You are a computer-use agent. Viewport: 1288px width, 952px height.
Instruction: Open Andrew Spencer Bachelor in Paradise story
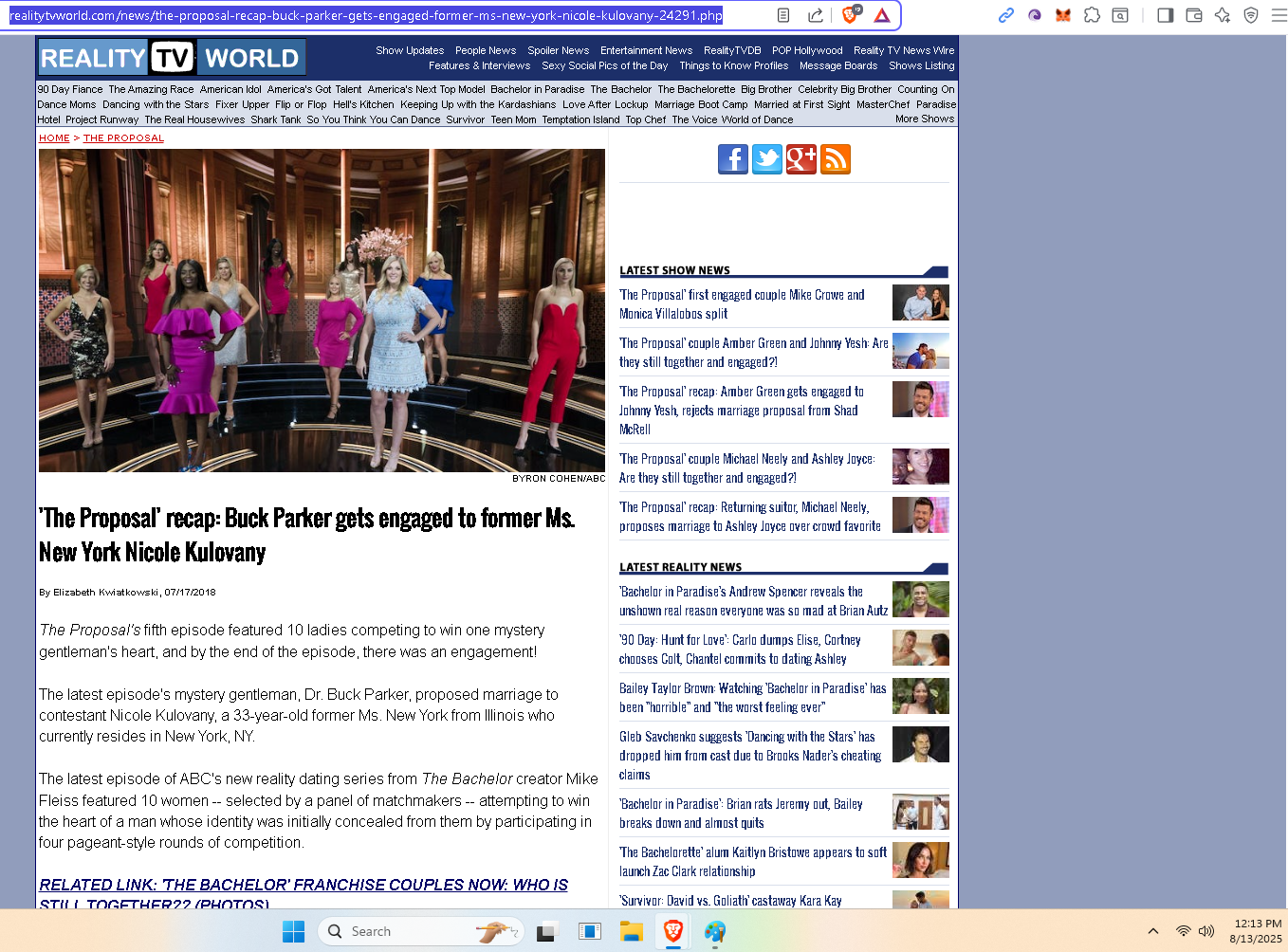pos(754,601)
